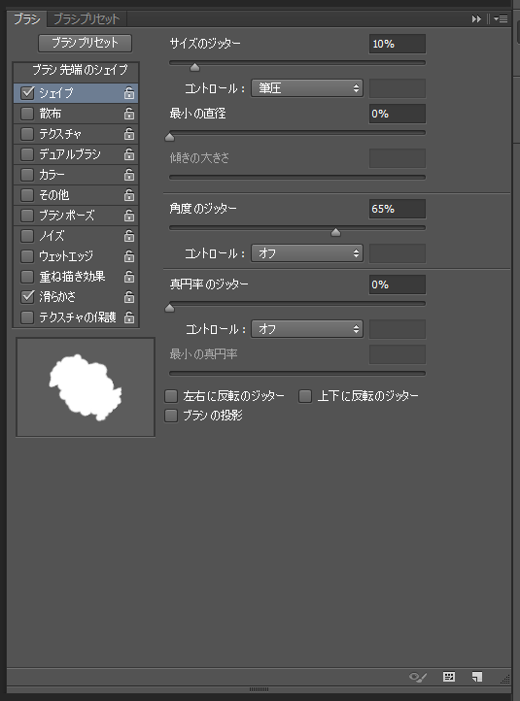Toggle lock icon for ブラシポーズ row
Image resolution: width=520 pixels, height=701 pixels.
[x=129, y=215]
